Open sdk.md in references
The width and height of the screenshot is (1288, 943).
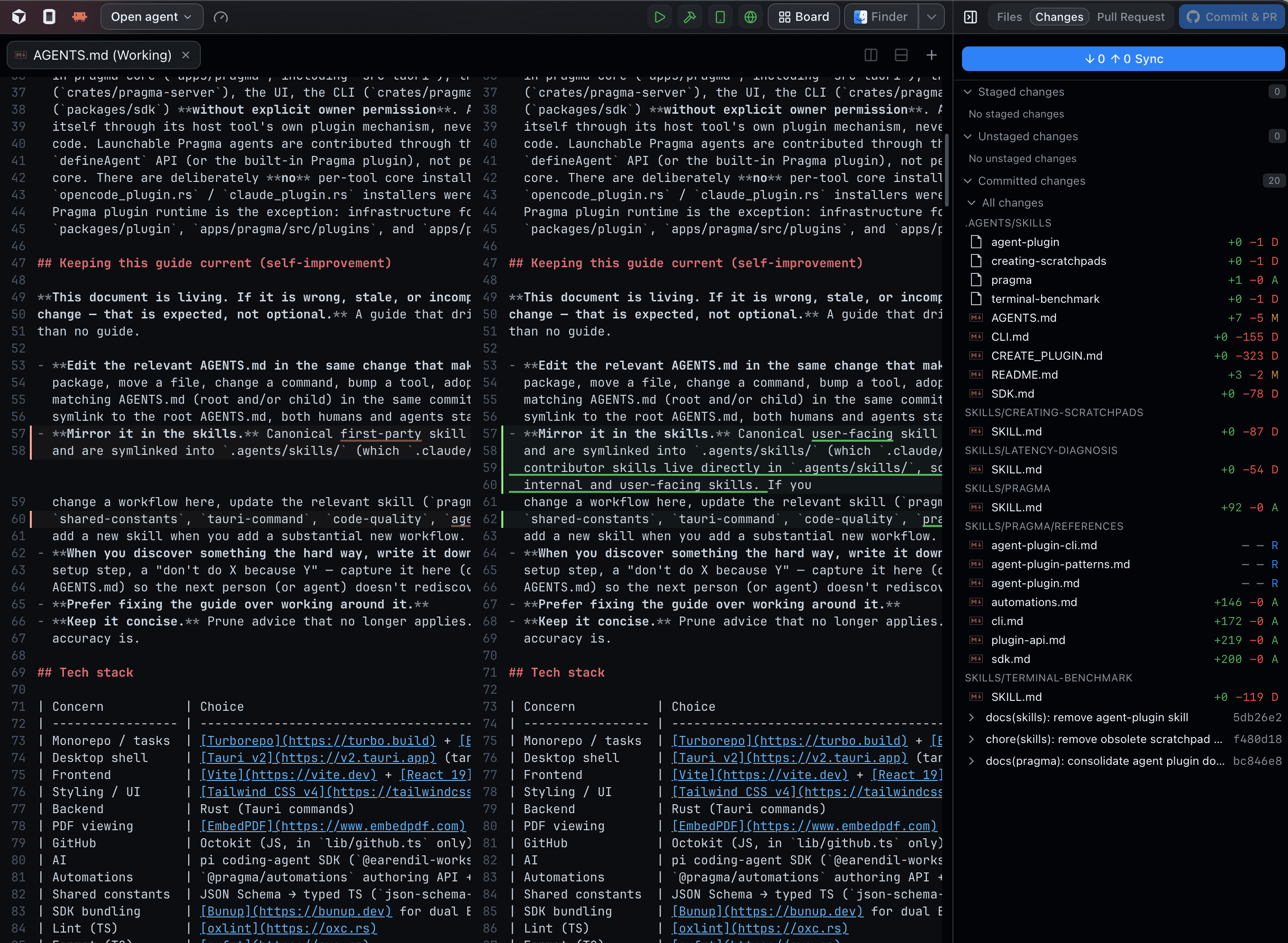(x=1123, y=659)
